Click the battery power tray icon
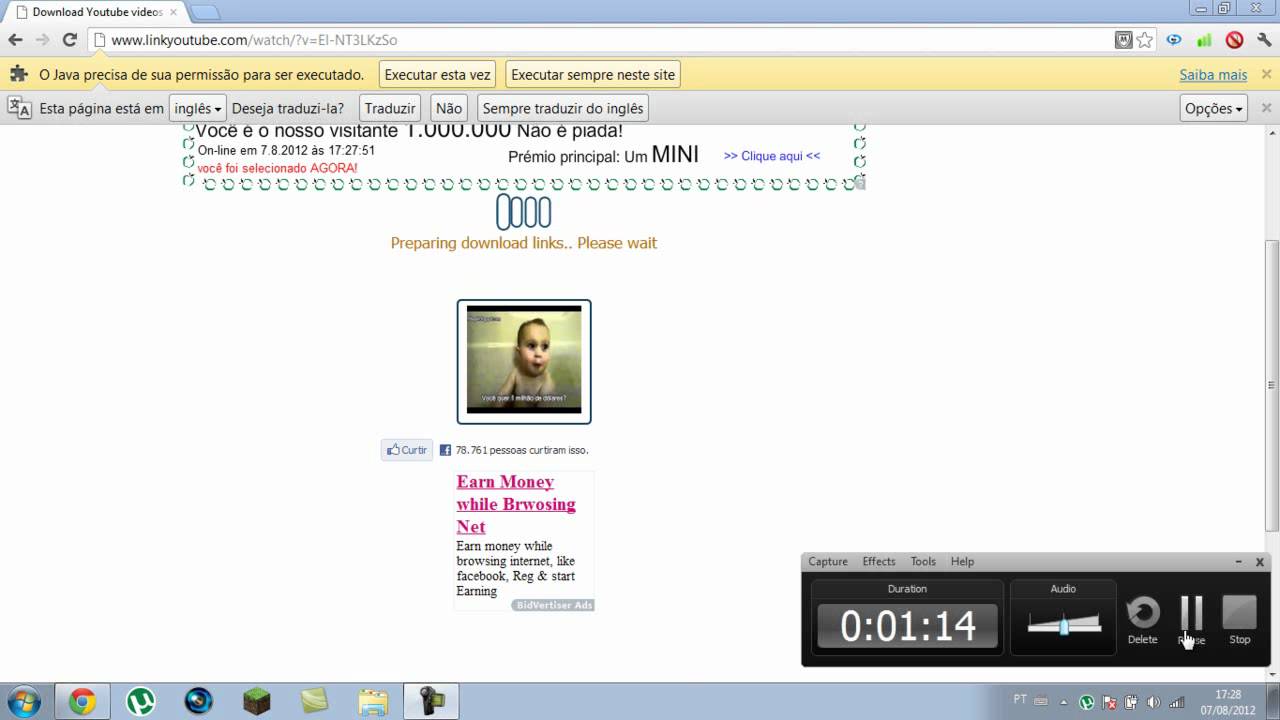 coord(1131,702)
